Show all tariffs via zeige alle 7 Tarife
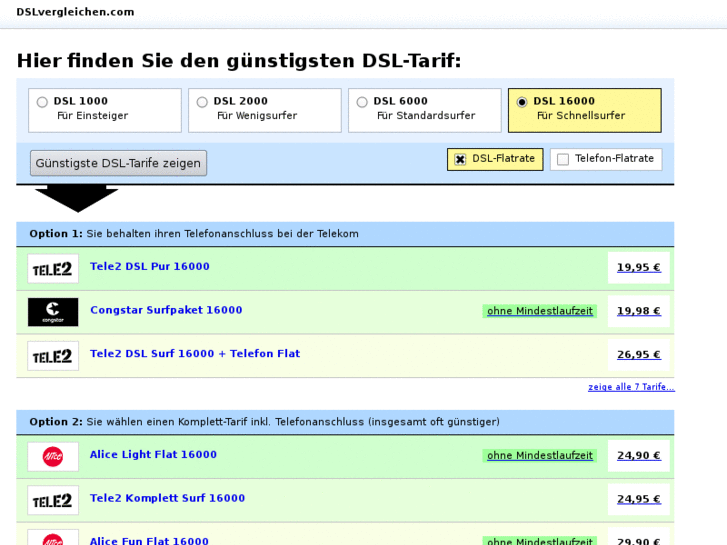Screen dimensions: 727x545 [x=631, y=387]
